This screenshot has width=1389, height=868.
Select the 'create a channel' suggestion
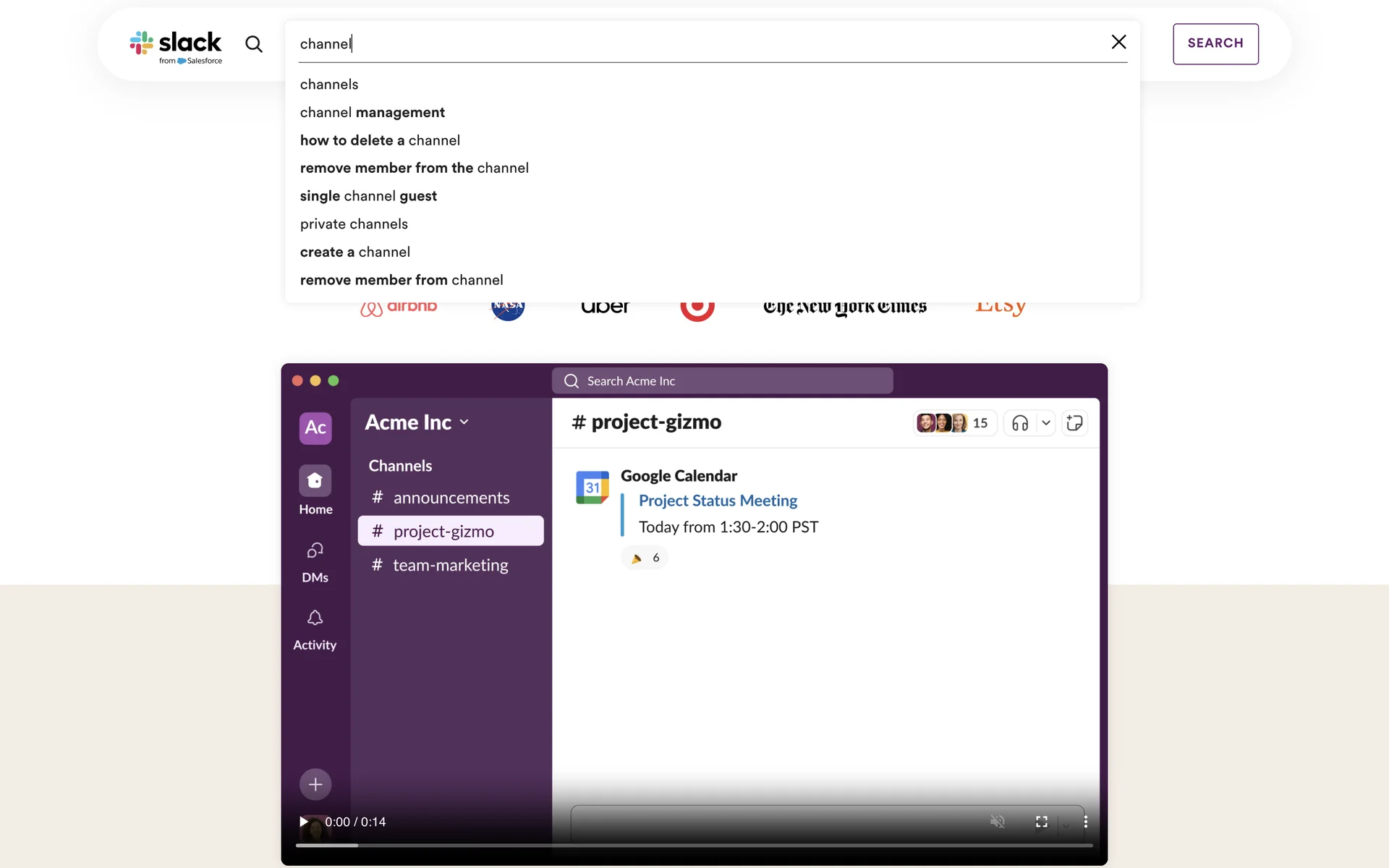354,252
